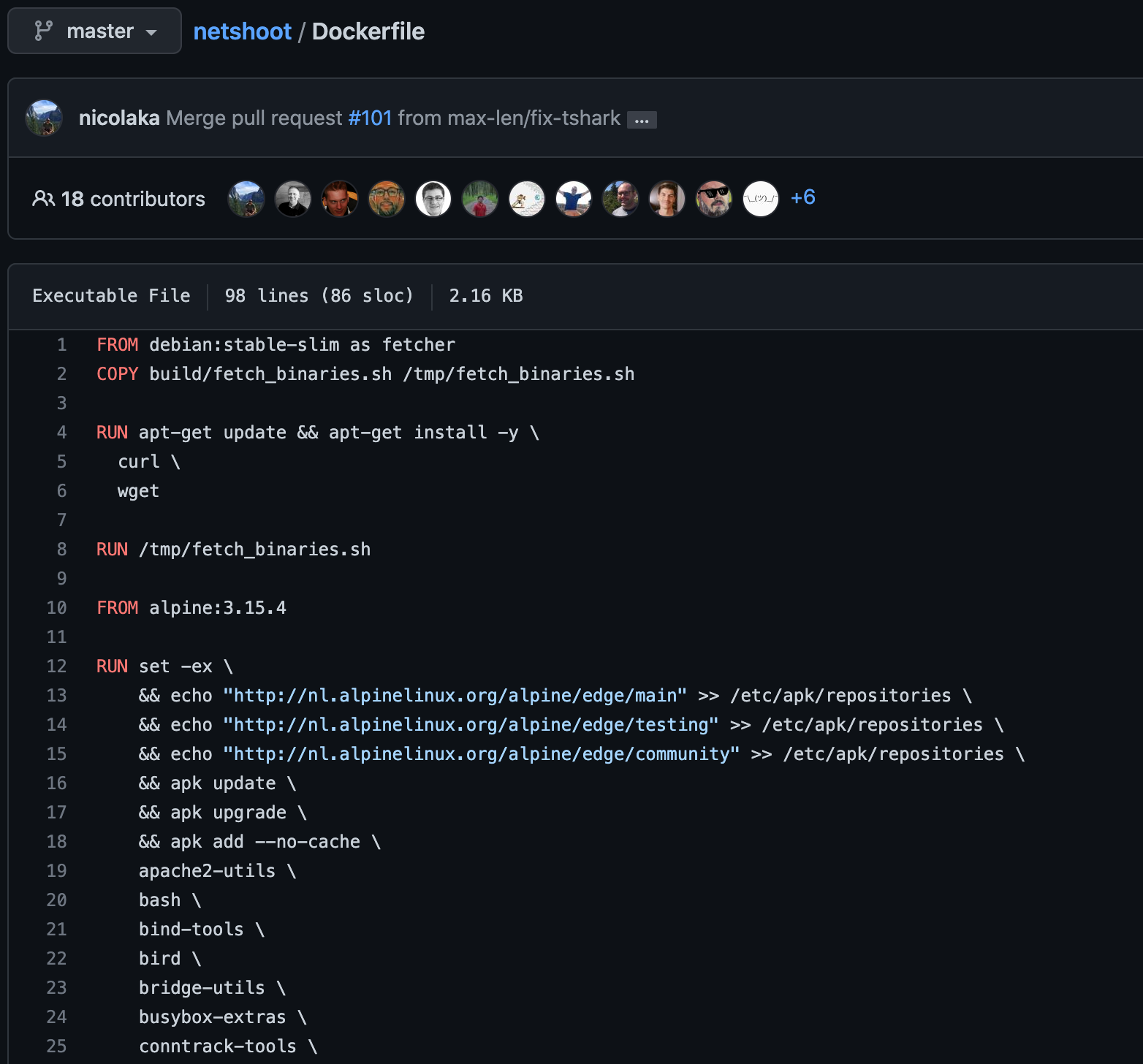Open the second contributor avatar
The width and height of the screenshot is (1143, 1064).
click(x=293, y=199)
